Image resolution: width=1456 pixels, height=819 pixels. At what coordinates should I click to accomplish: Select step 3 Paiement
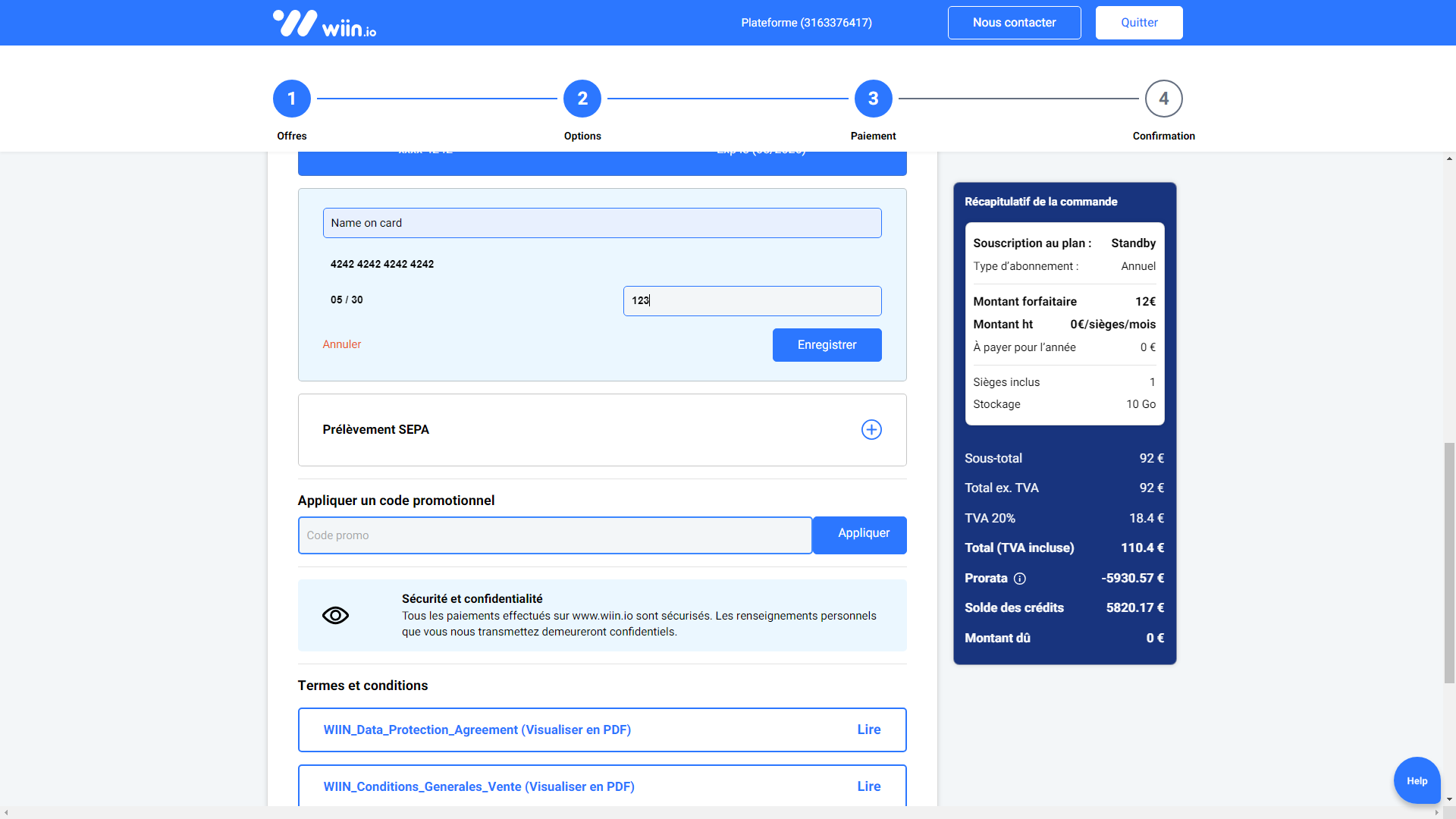coord(873,99)
